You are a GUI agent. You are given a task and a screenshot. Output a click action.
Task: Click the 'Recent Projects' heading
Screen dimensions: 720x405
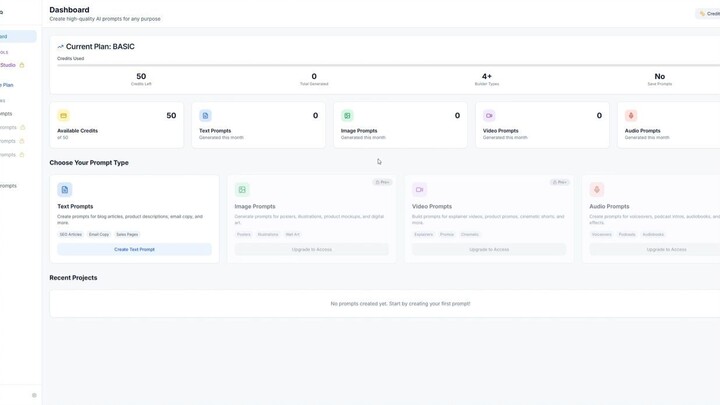pyautogui.click(x=73, y=278)
